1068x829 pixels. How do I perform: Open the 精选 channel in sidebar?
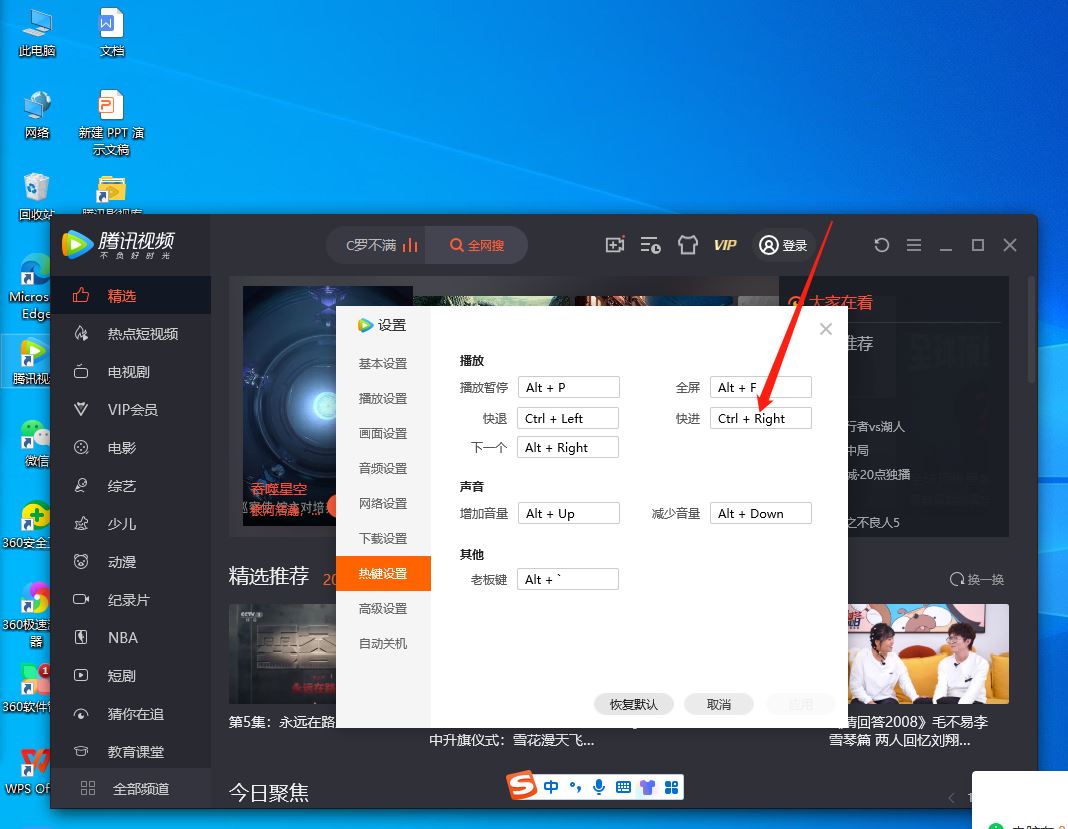130,296
